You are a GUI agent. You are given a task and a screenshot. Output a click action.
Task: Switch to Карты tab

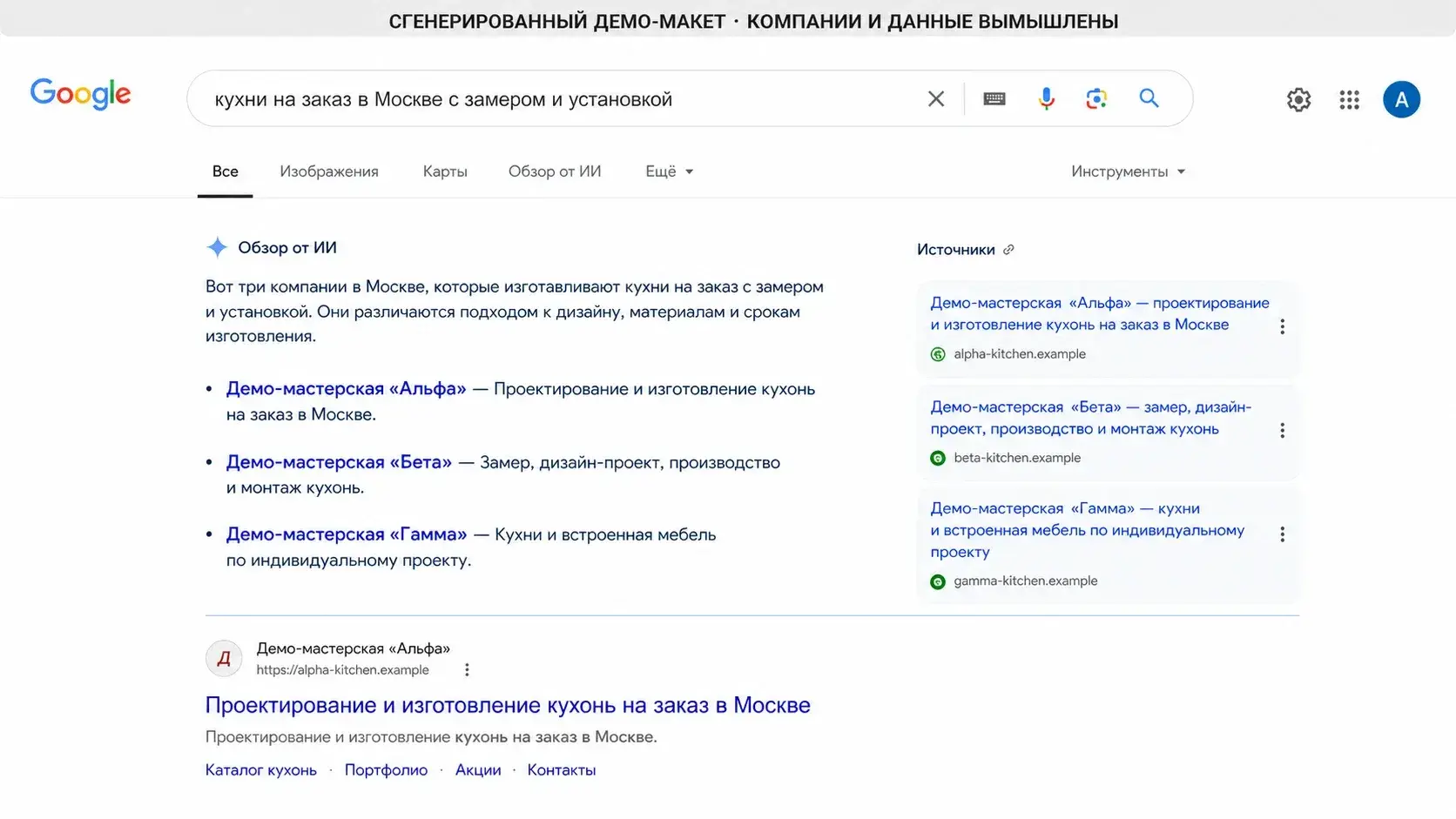pyautogui.click(x=445, y=171)
